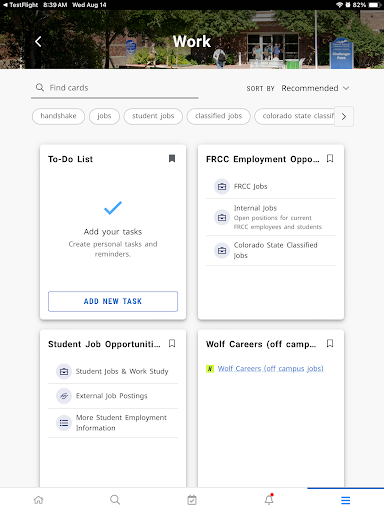The height and width of the screenshot is (512, 384).
Task: Click the Wolf Careers green logo icon
Action: click(x=210, y=369)
